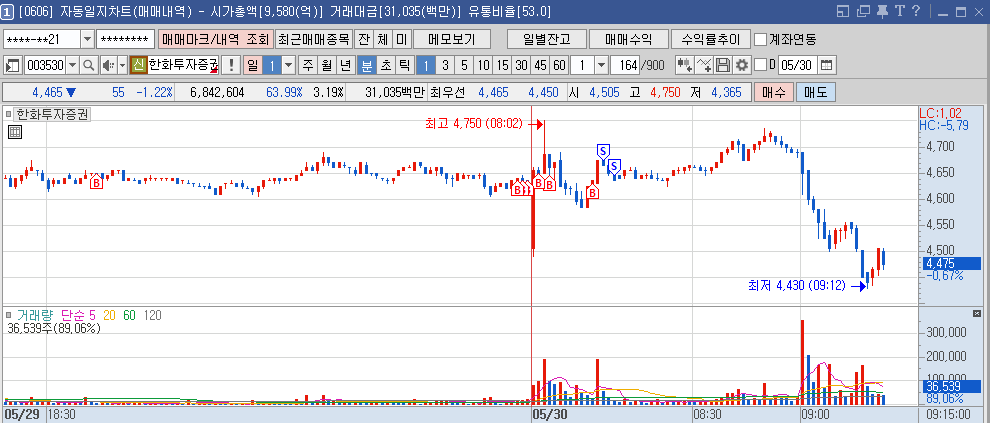Click the duplicate window icon in title bar
The width and height of the screenshot is (990, 423).
(x=863, y=11)
